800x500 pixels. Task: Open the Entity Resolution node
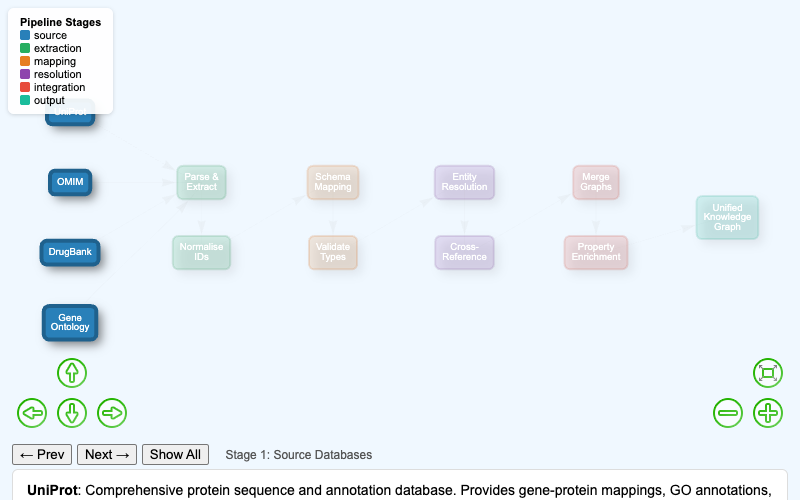pos(464,181)
